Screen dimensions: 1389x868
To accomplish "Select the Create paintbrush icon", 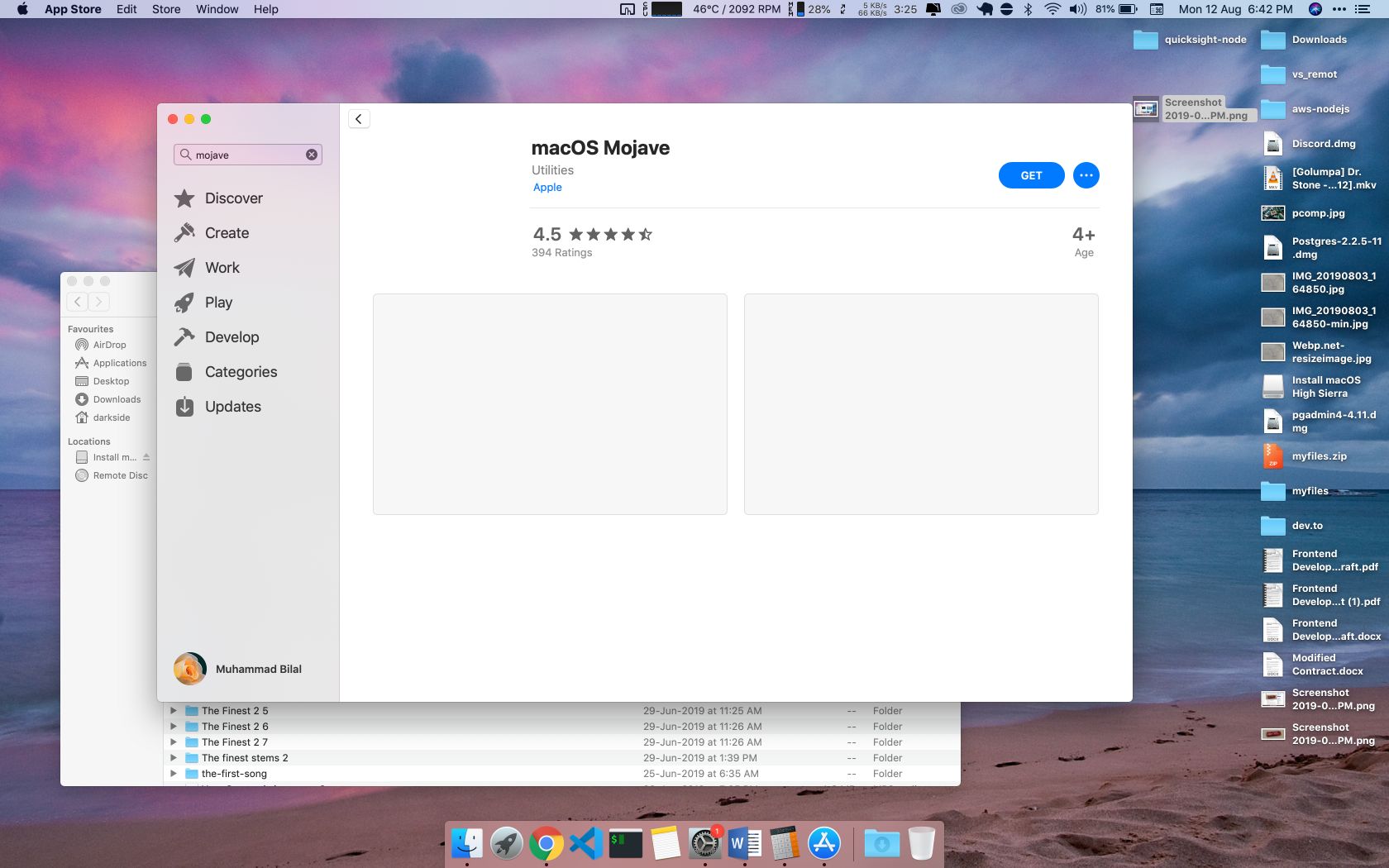I will point(184,233).
